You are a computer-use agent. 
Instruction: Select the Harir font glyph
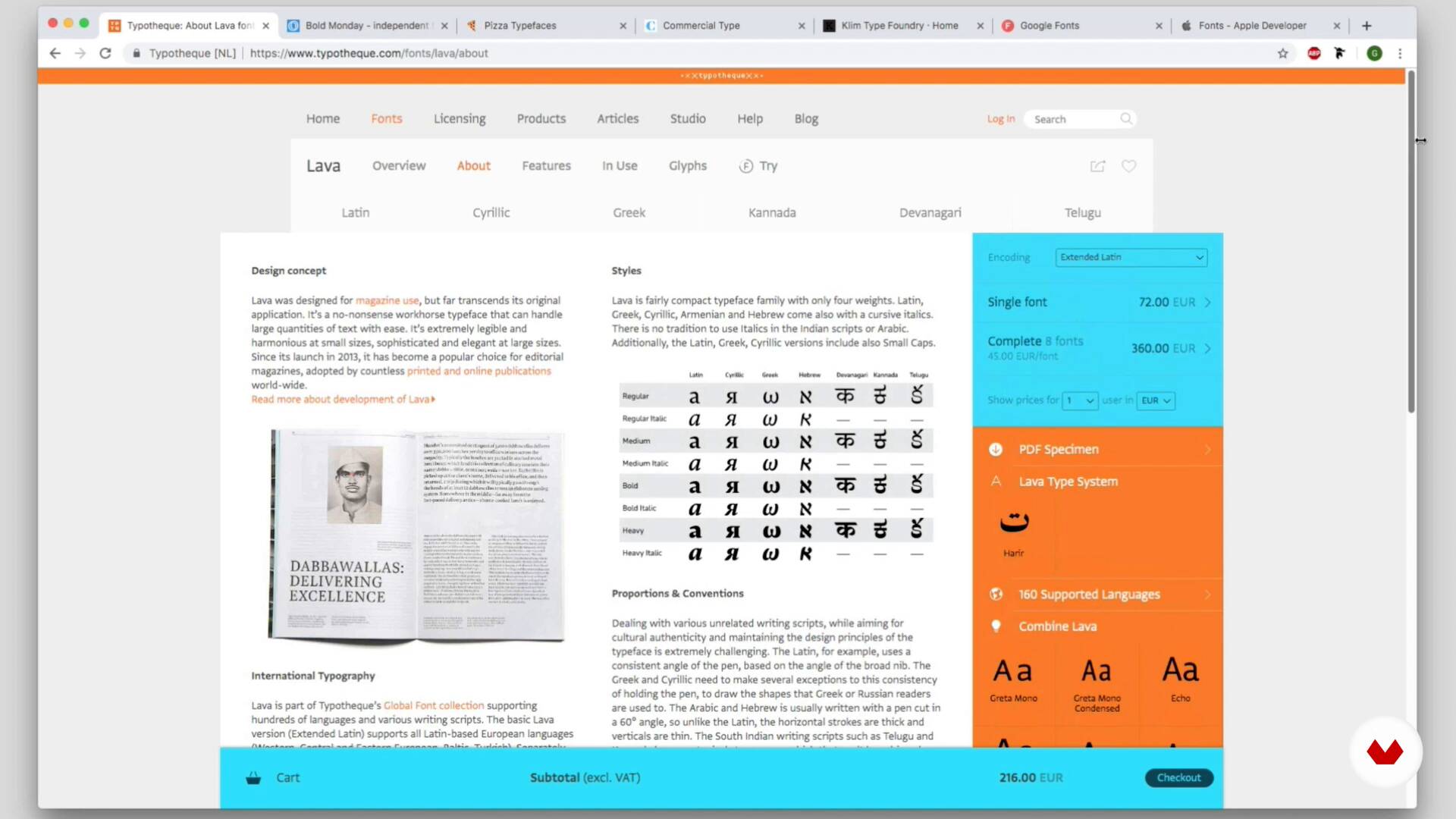click(1014, 523)
